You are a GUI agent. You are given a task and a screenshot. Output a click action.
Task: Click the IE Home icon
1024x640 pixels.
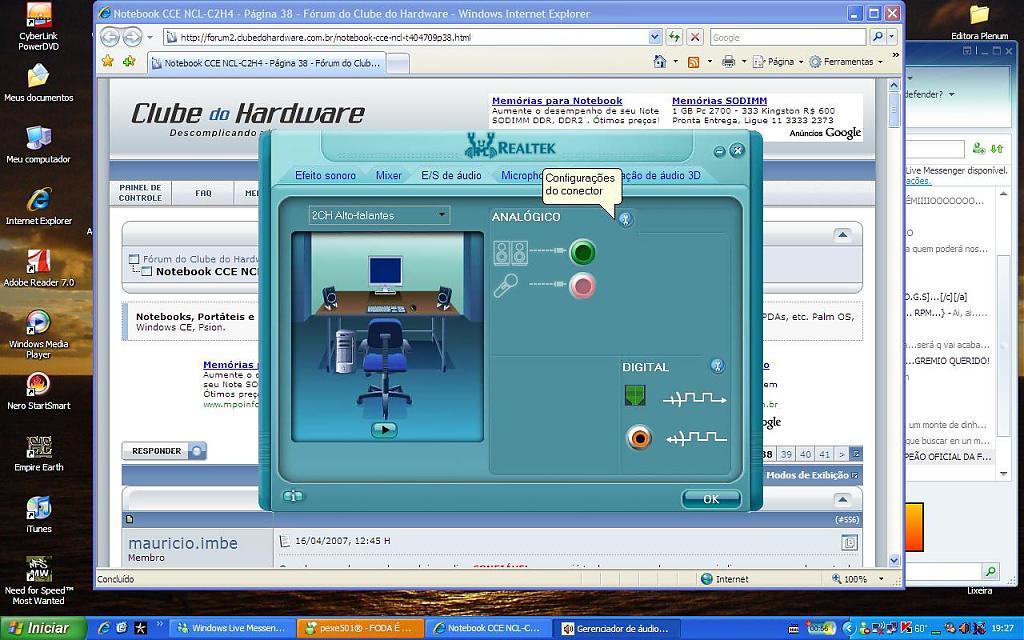tap(660, 61)
